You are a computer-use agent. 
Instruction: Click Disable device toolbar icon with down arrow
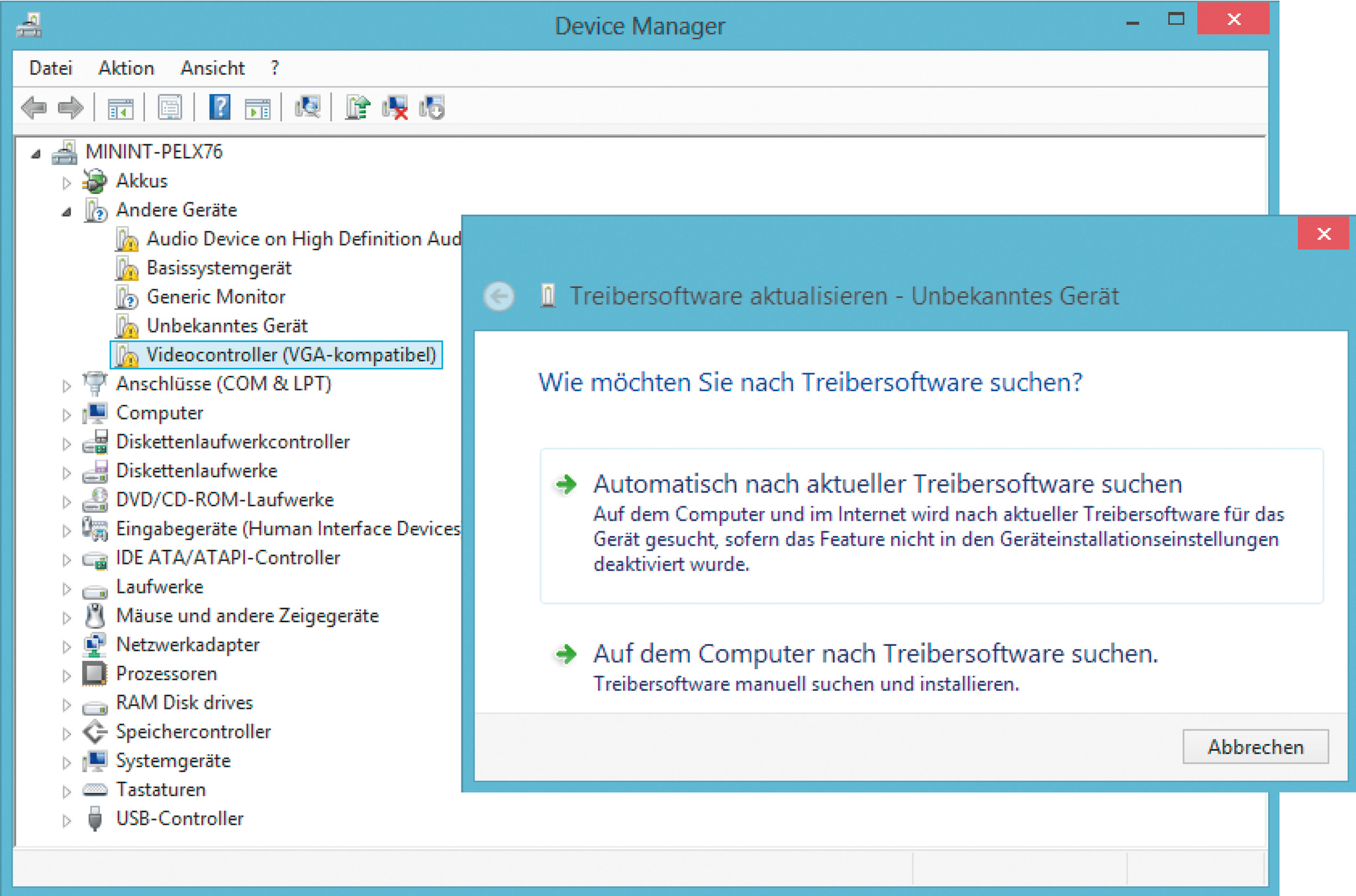point(432,107)
